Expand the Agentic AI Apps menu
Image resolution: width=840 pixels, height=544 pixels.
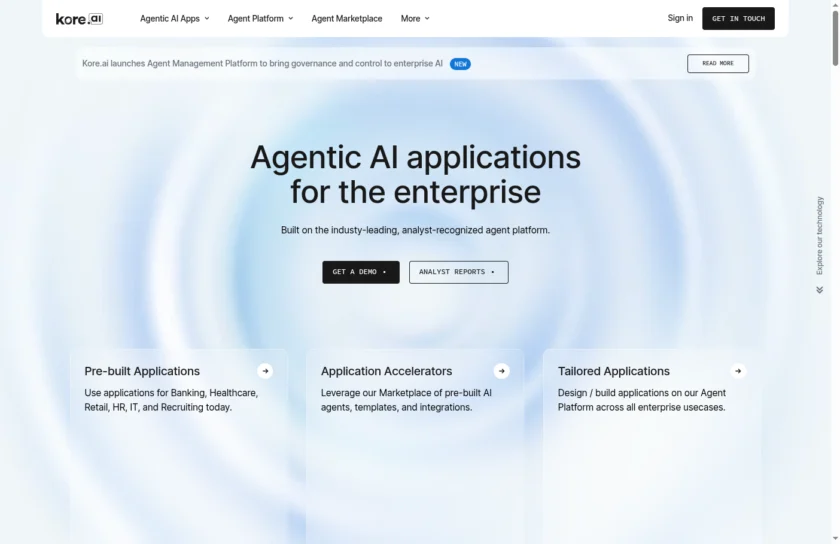[x=175, y=18]
